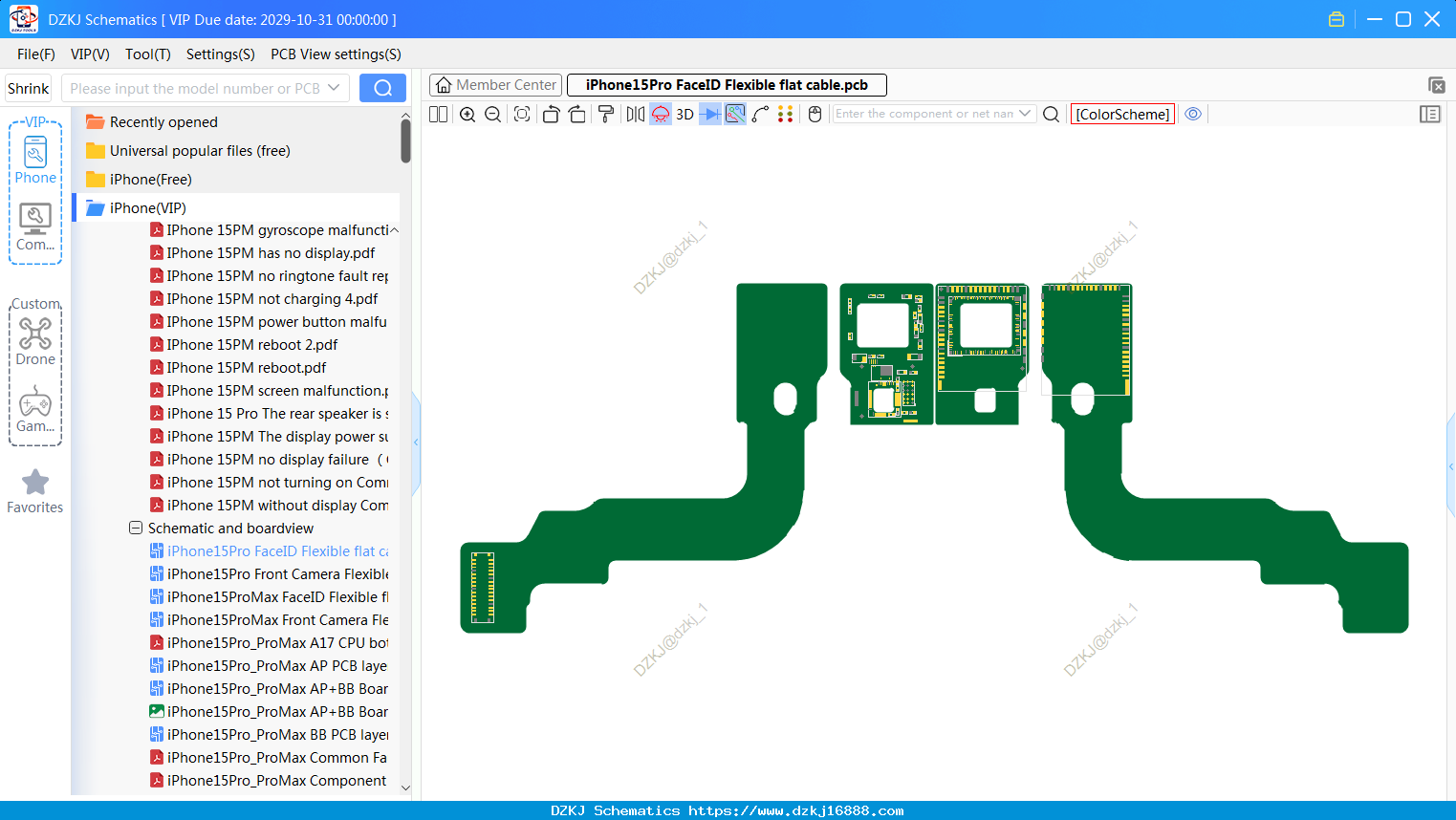Zoom out of the PCB view

tap(492, 114)
